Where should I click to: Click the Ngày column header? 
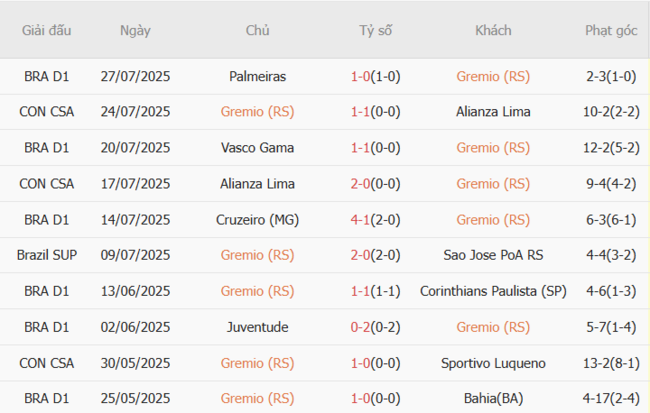[135, 30]
